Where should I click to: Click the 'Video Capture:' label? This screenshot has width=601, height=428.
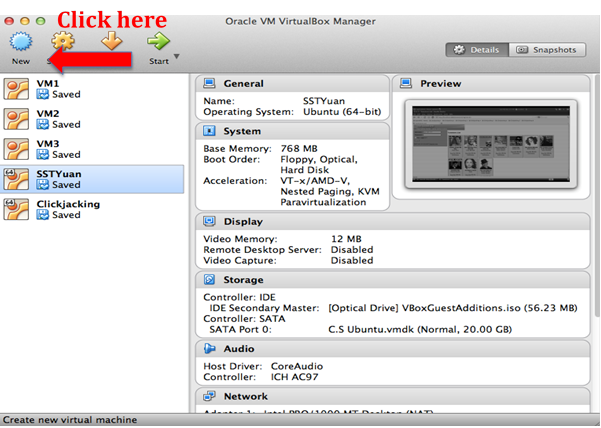240,260
